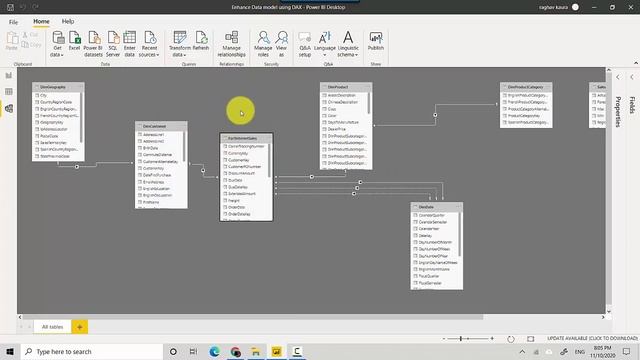640x360 pixels.
Task: Select the DimProductCategory table header
Action: coord(526,87)
